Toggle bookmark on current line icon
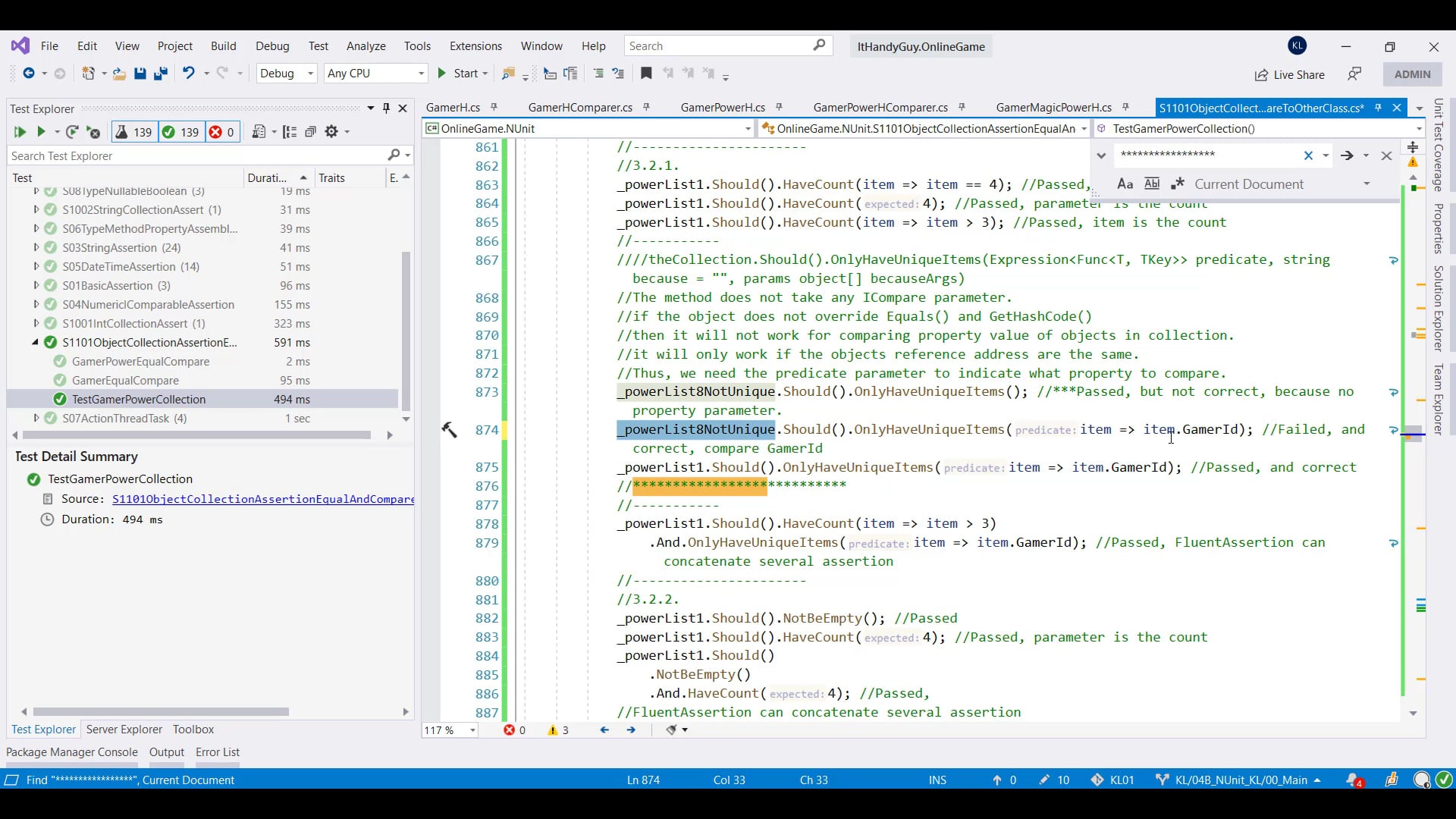Viewport: 1456px width, 819px height. (646, 74)
